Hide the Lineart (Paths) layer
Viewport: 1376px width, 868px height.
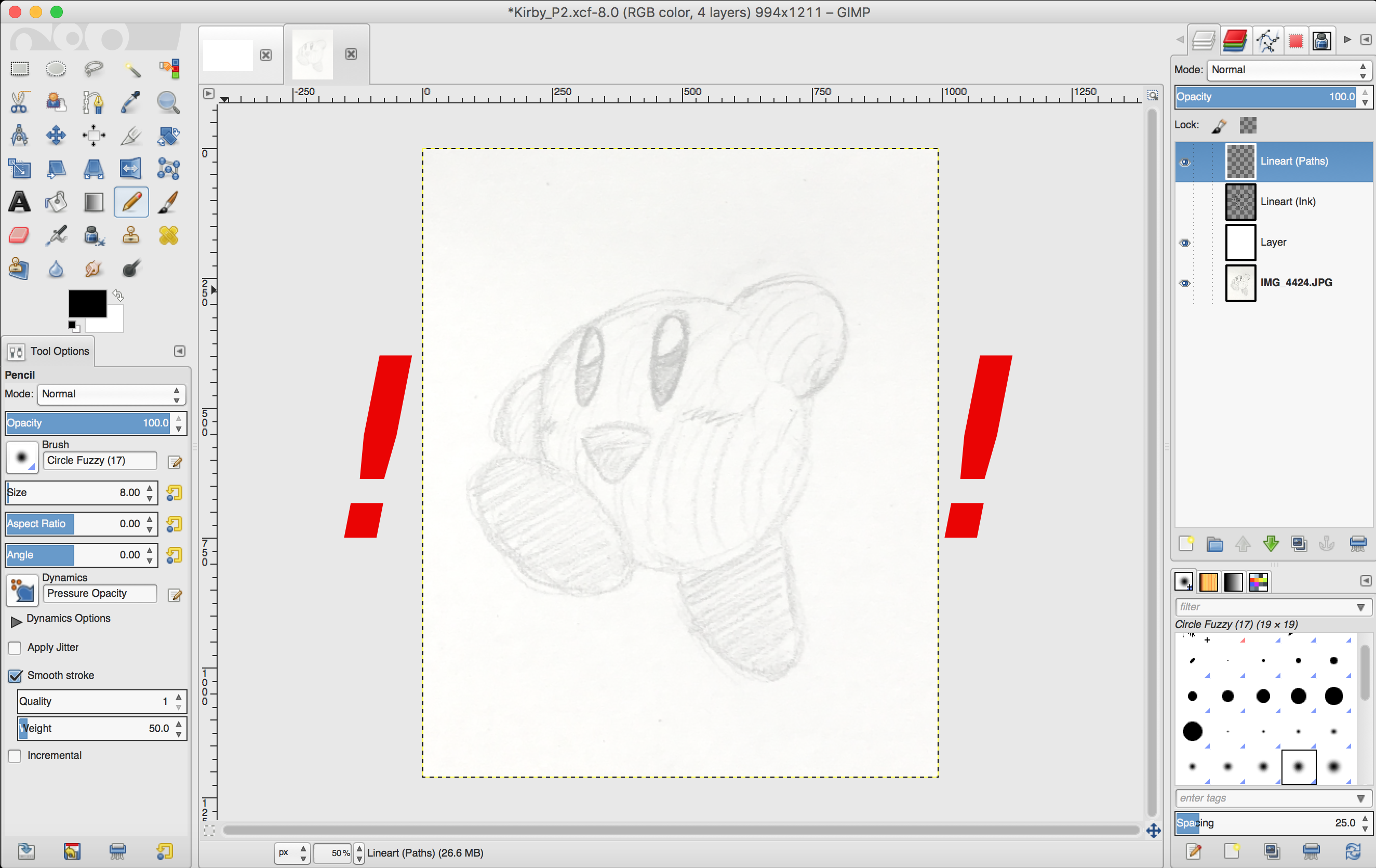(1185, 162)
